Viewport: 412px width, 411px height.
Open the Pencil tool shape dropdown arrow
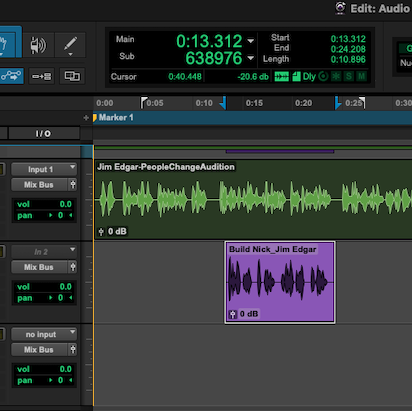tap(70, 54)
